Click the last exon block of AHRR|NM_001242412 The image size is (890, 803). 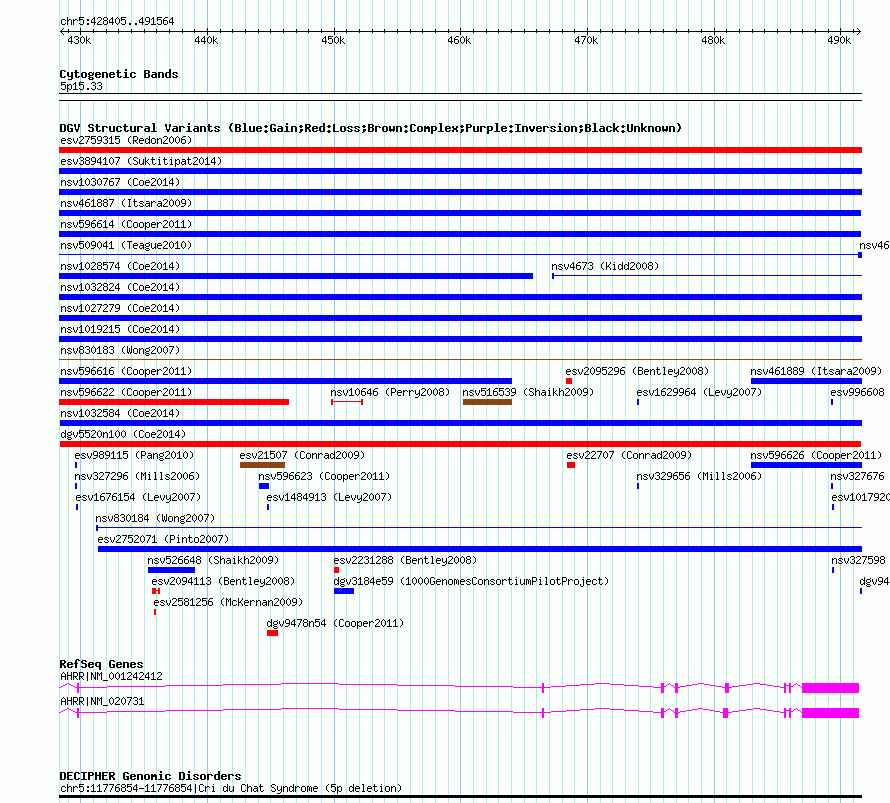tap(830, 688)
